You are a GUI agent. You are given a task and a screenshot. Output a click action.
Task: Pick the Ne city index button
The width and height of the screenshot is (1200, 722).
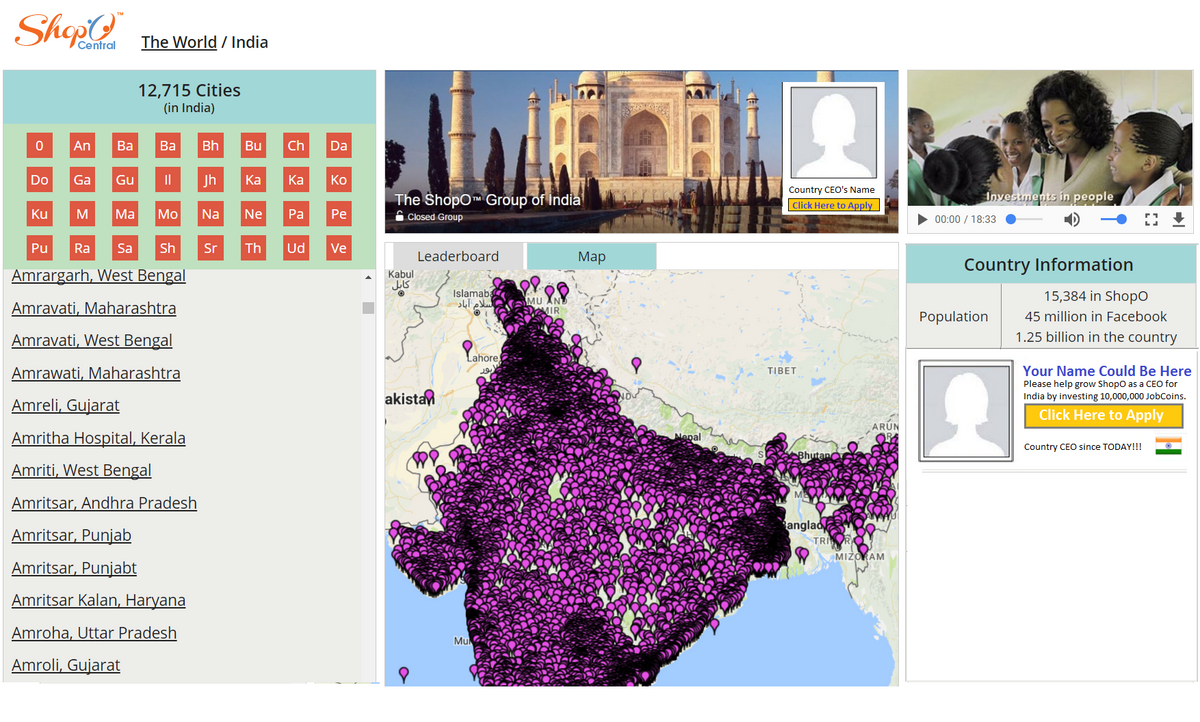253,214
